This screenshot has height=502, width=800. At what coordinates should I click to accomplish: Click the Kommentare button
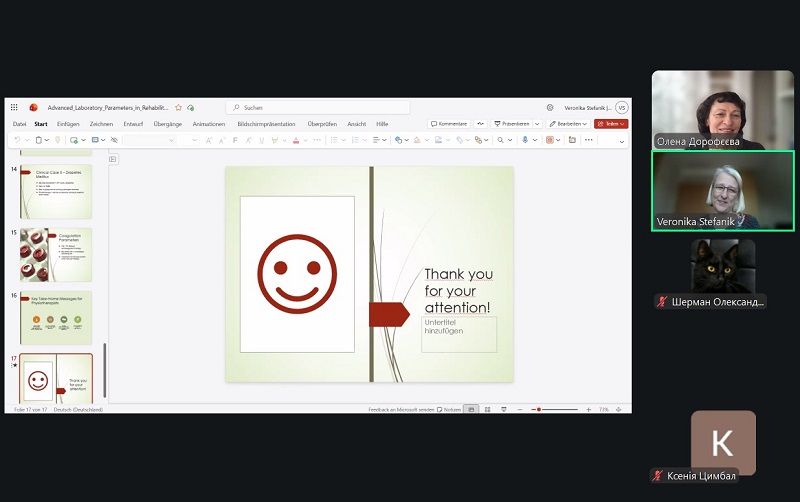[449, 124]
